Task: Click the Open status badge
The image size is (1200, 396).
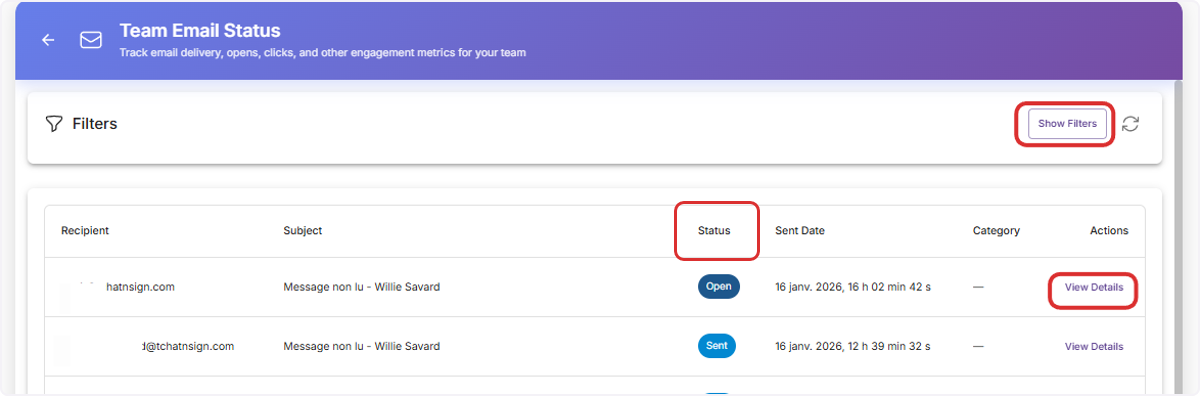Action: point(719,286)
